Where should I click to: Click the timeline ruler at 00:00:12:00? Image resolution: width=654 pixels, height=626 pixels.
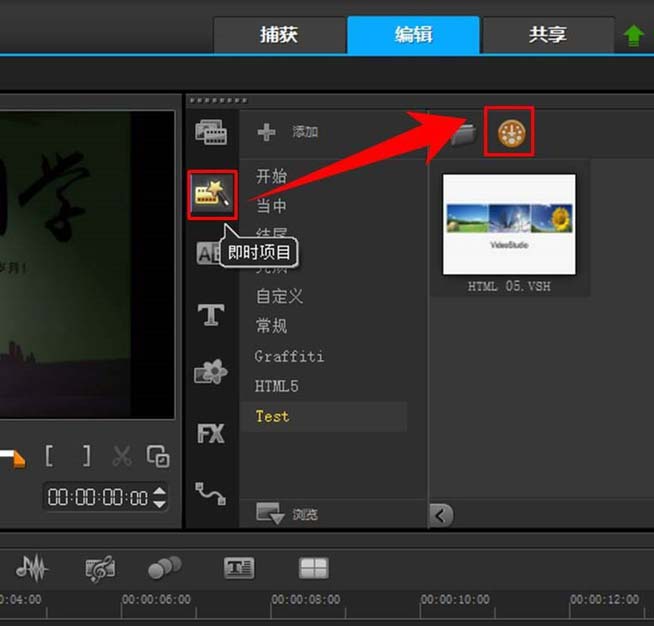coord(605,600)
